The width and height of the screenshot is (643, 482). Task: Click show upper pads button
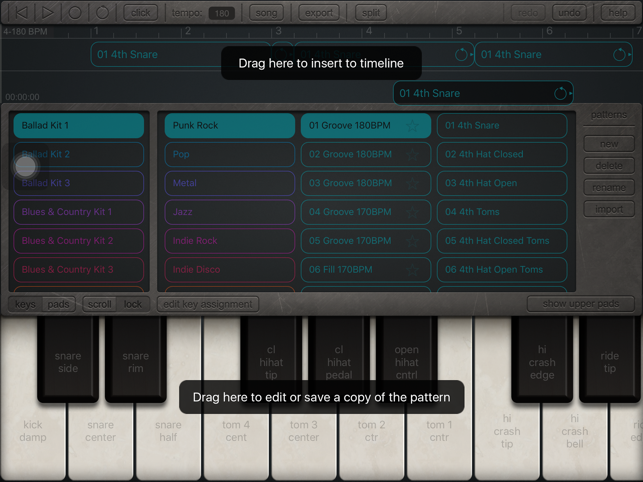pyautogui.click(x=581, y=304)
